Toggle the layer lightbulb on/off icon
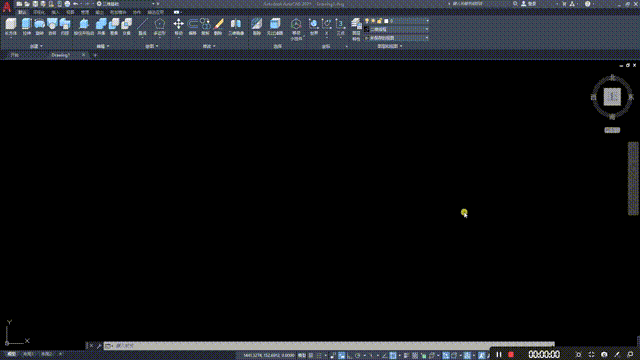The image size is (640, 360). 367,21
